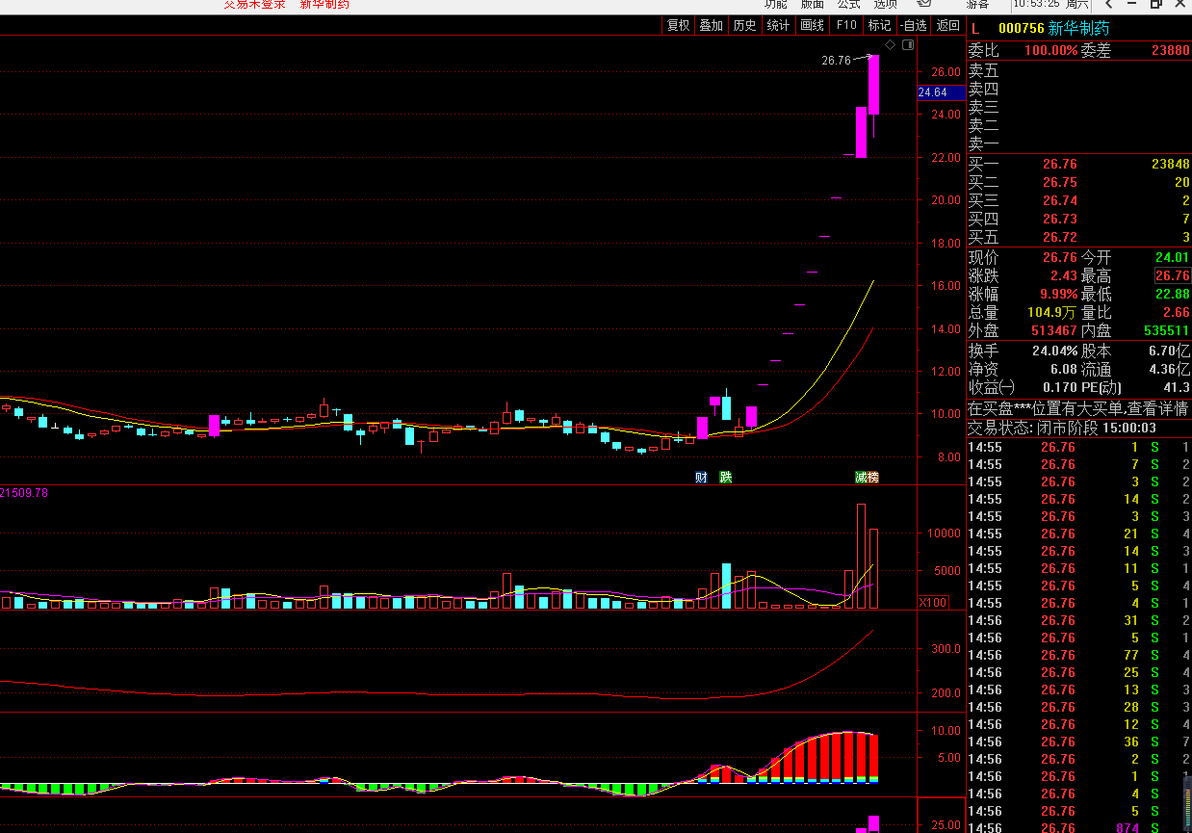Click the 卖五 ask row label
Viewport: 1192px width, 833px height.
tap(983, 71)
